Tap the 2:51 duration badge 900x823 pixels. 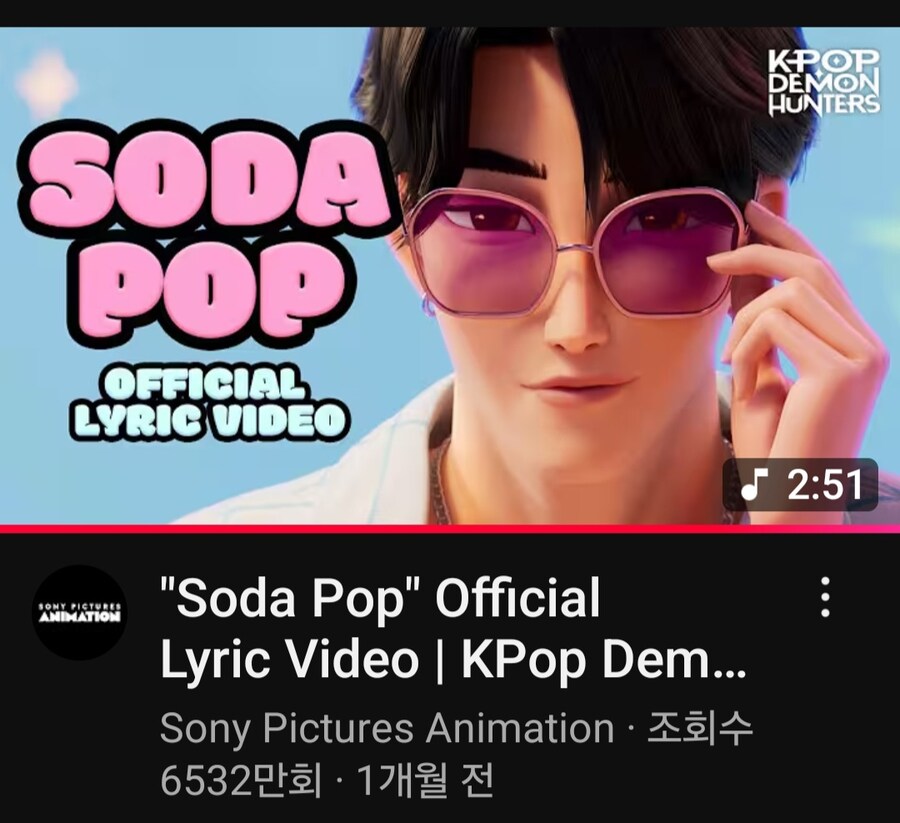(801, 485)
